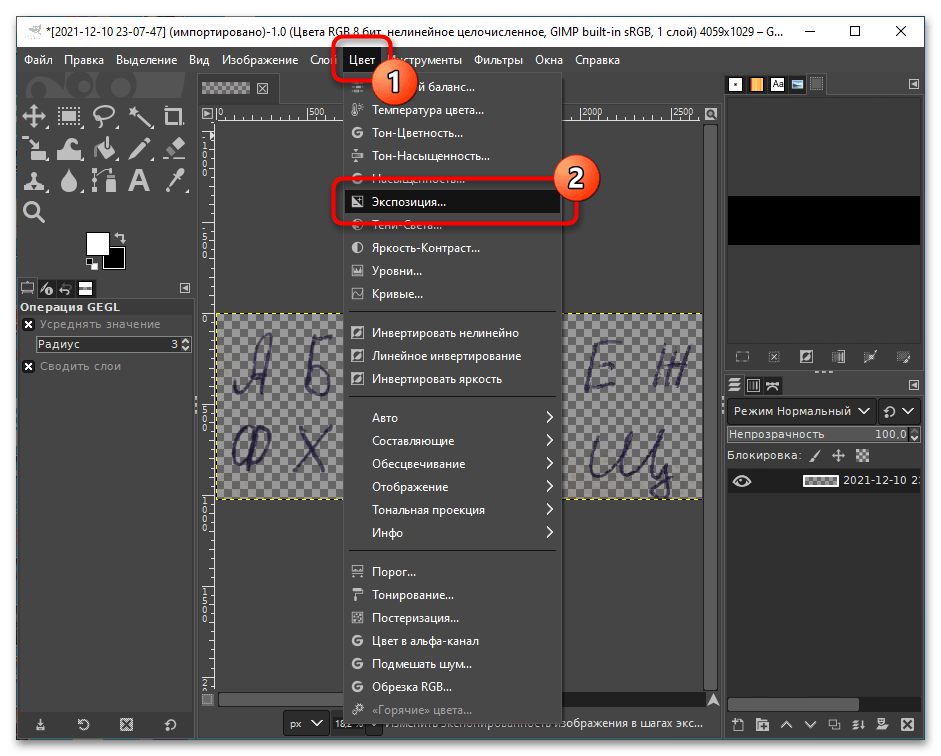Open the Режим Нормальный blend mode dropdown
Screen dimensions: 941x756
(x=801, y=412)
